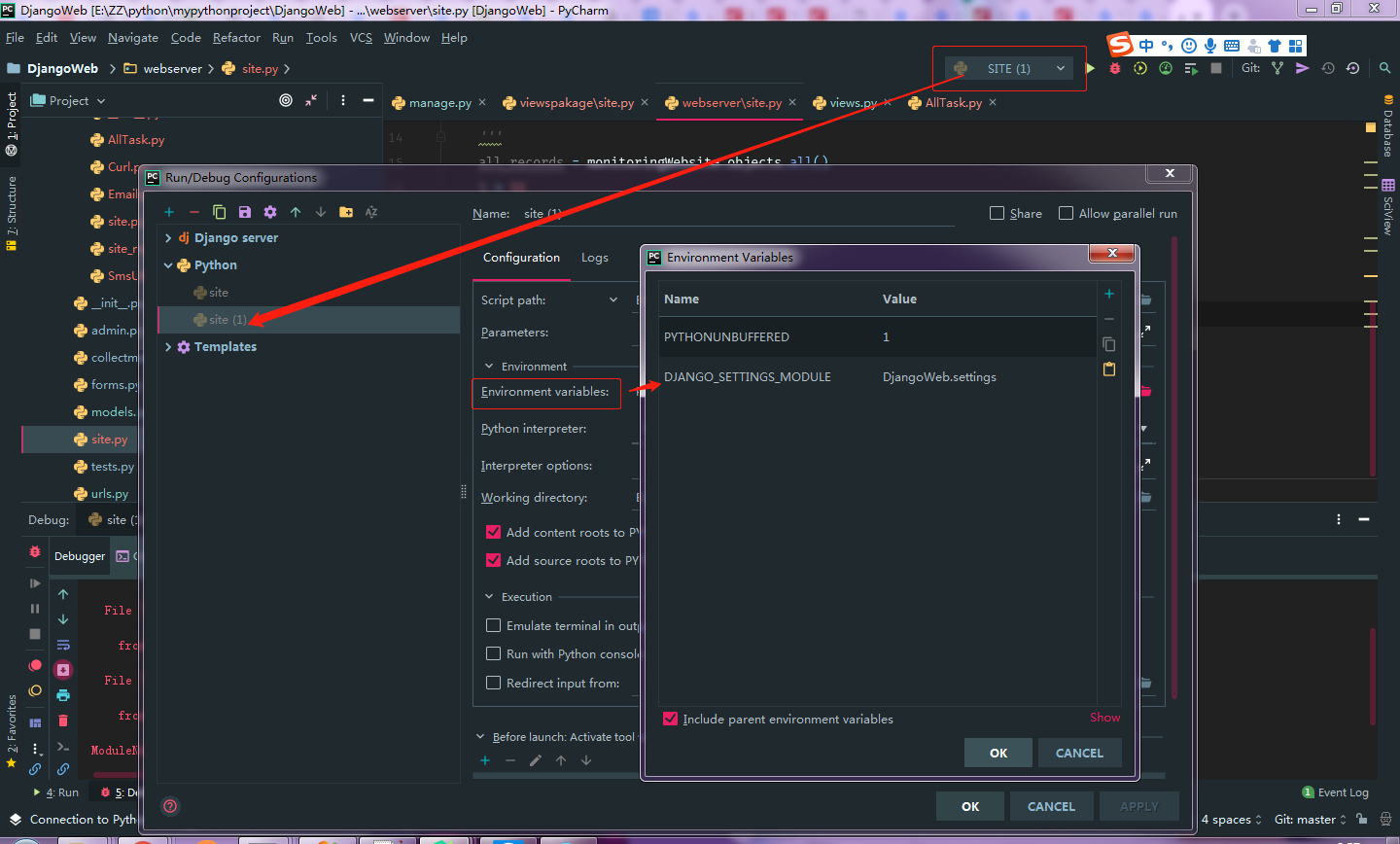Image resolution: width=1400 pixels, height=844 pixels.
Task: Click View Breakpoints red circles icon in Debug panel
Action: tap(35, 665)
